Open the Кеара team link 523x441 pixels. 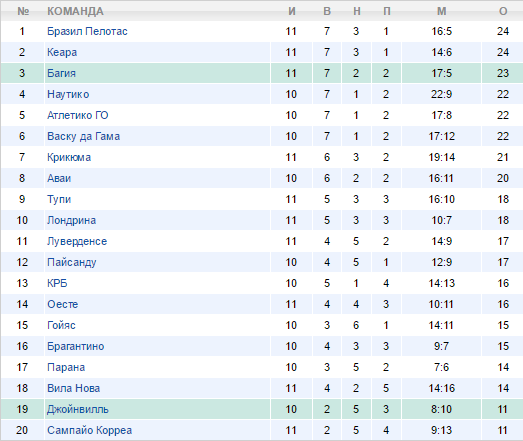pos(62,52)
